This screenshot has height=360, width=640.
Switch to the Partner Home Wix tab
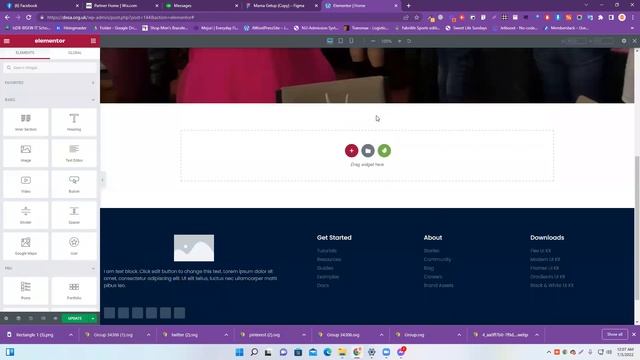[x=121, y=6]
